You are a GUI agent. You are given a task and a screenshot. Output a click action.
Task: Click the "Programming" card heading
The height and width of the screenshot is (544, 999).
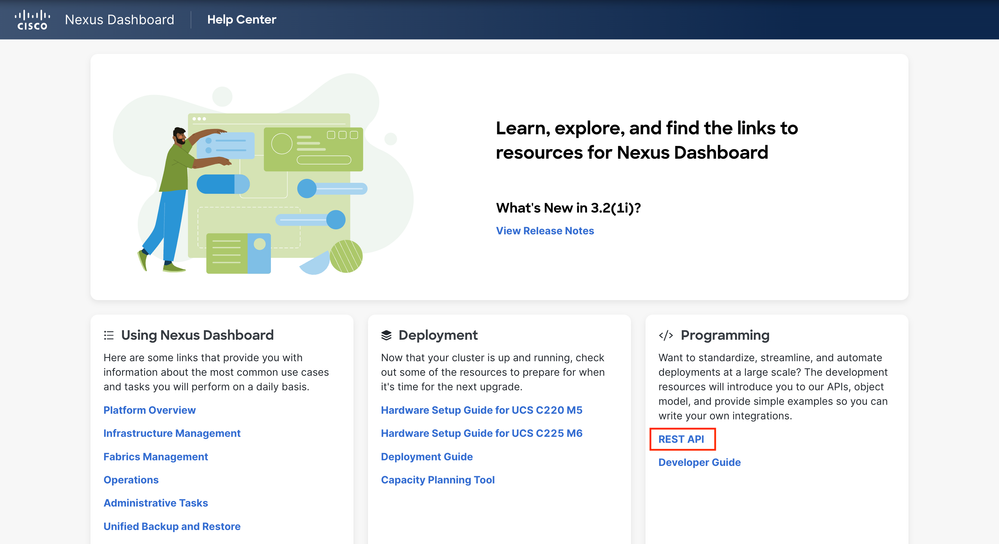click(x=725, y=335)
